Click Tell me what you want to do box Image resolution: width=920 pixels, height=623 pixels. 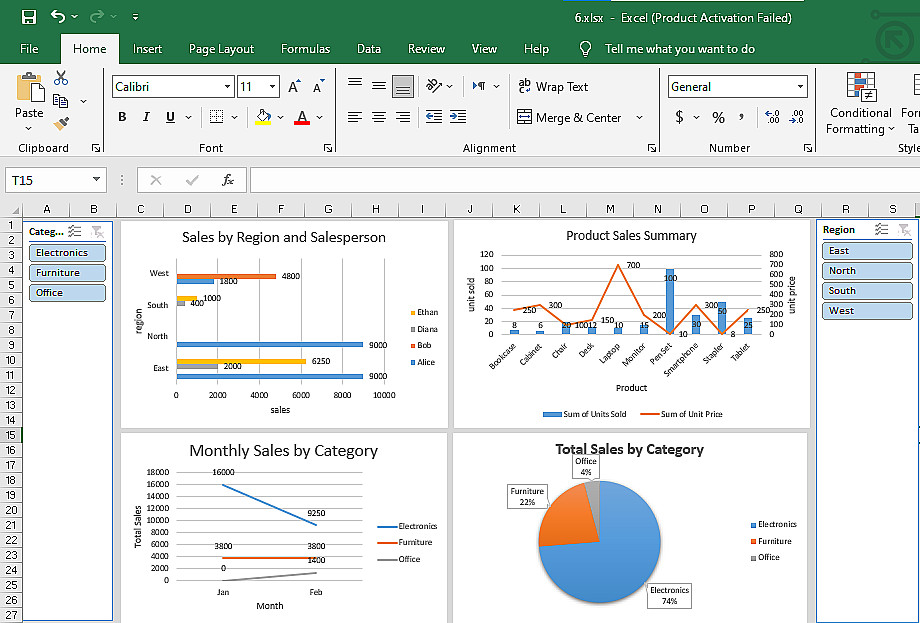point(679,49)
